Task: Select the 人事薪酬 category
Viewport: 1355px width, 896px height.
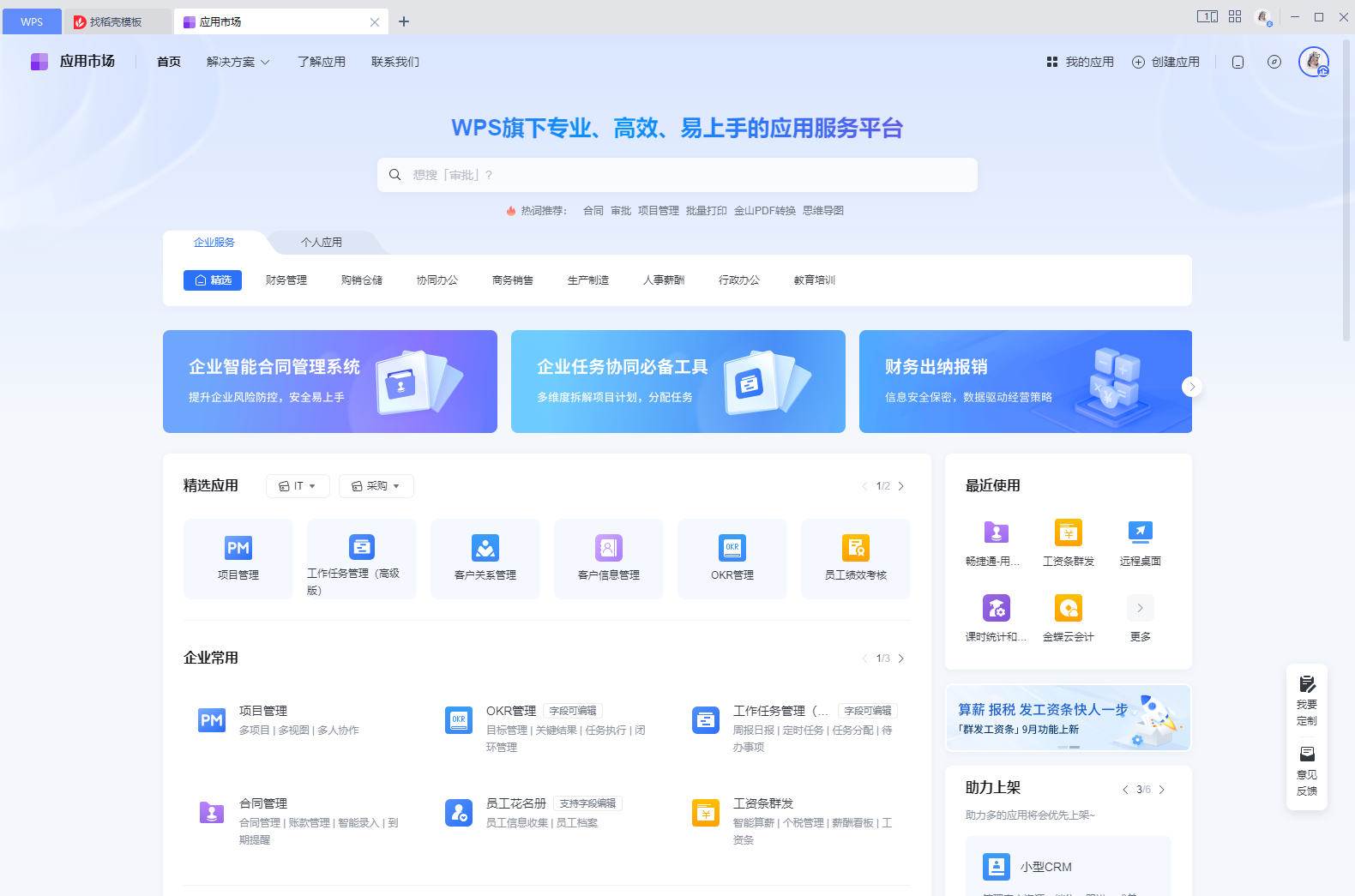Action: (664, 280)
